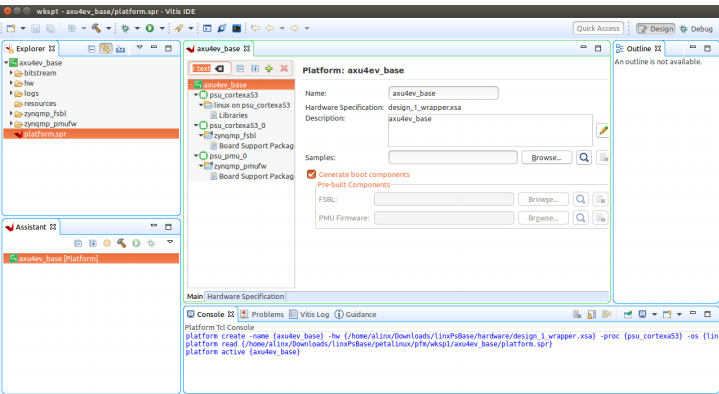This screenshot has height=394, width=719.
Task: Click bug debug icon in Assistant panel
Action: pos(151,243)
